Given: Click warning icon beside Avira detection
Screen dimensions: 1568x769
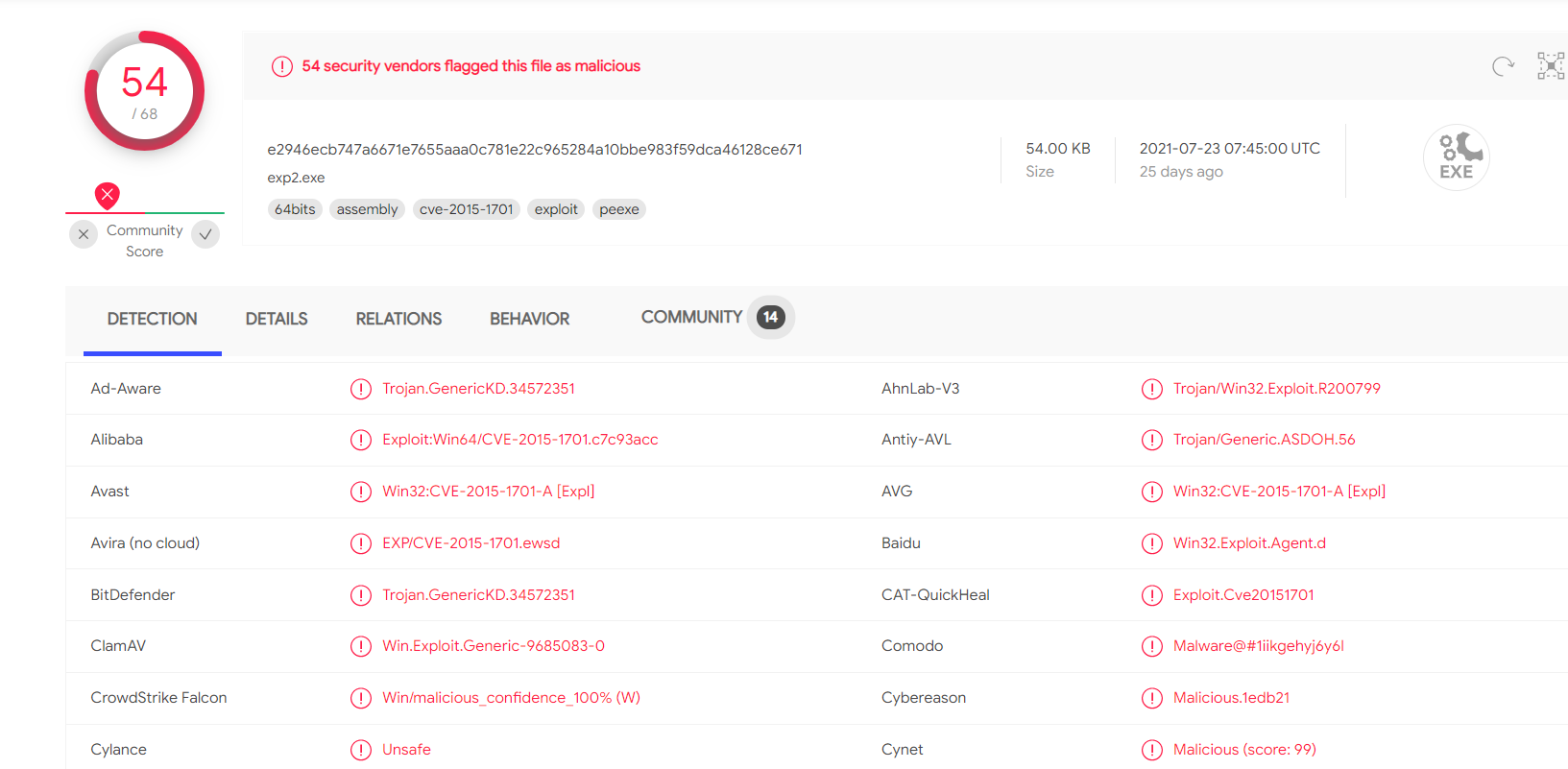Looking at the screenshot, I should 361,543.
